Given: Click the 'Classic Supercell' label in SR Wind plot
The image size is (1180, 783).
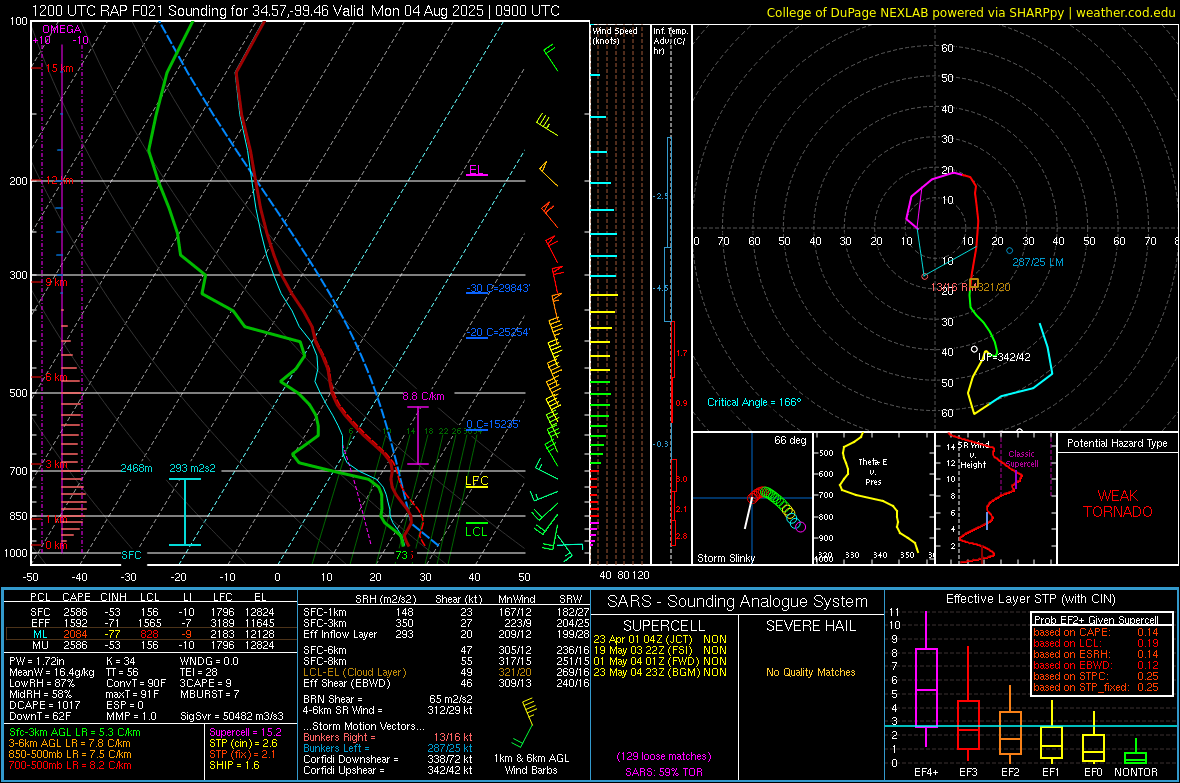Looking at the screenshot, I should pyautogui.click(x=1021, y=459).
